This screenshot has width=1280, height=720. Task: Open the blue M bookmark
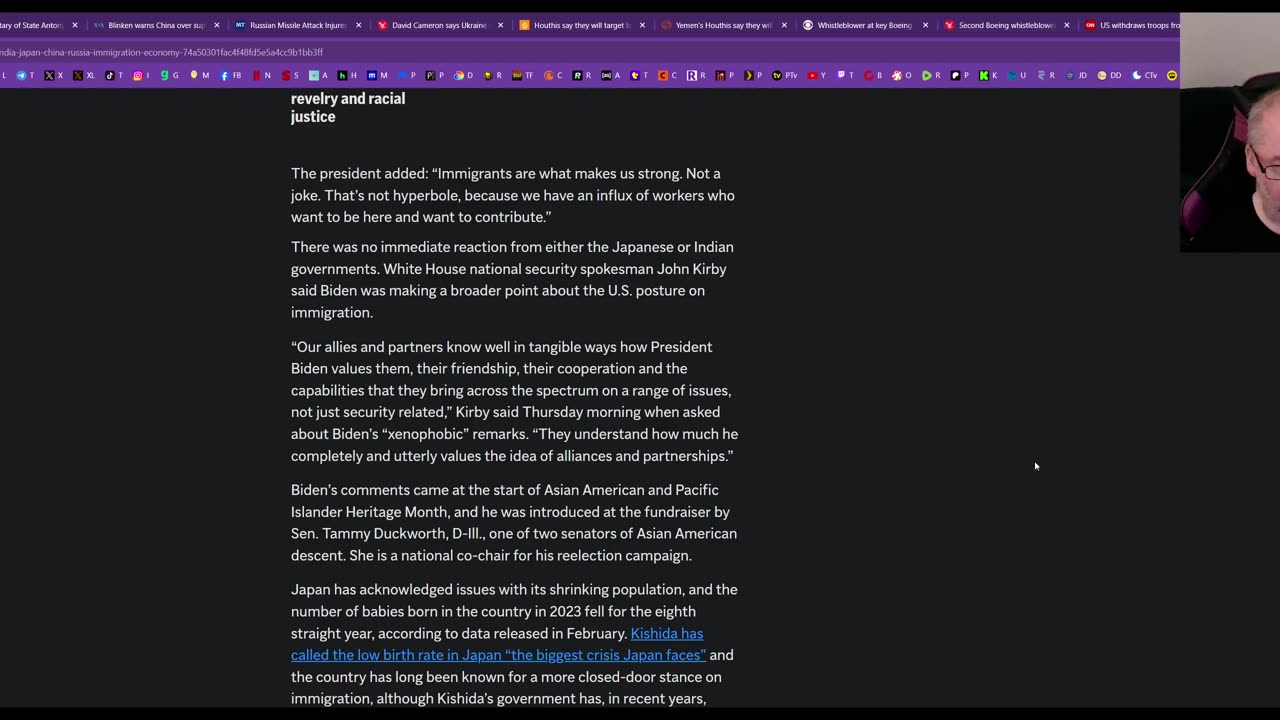(377, 75)
